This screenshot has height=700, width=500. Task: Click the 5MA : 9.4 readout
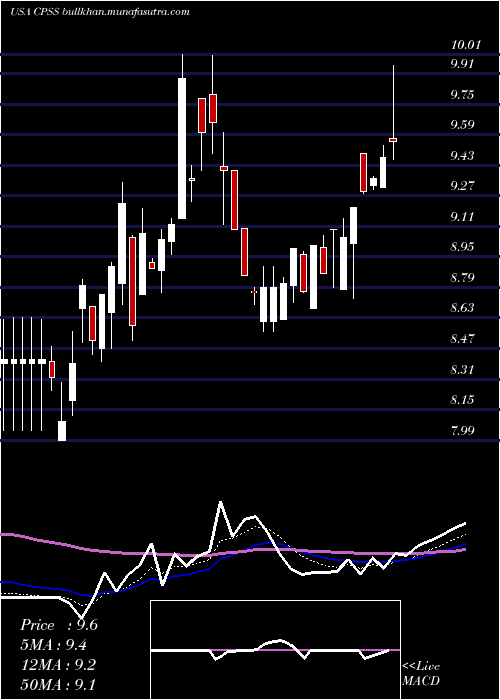[x=53, y=645]
